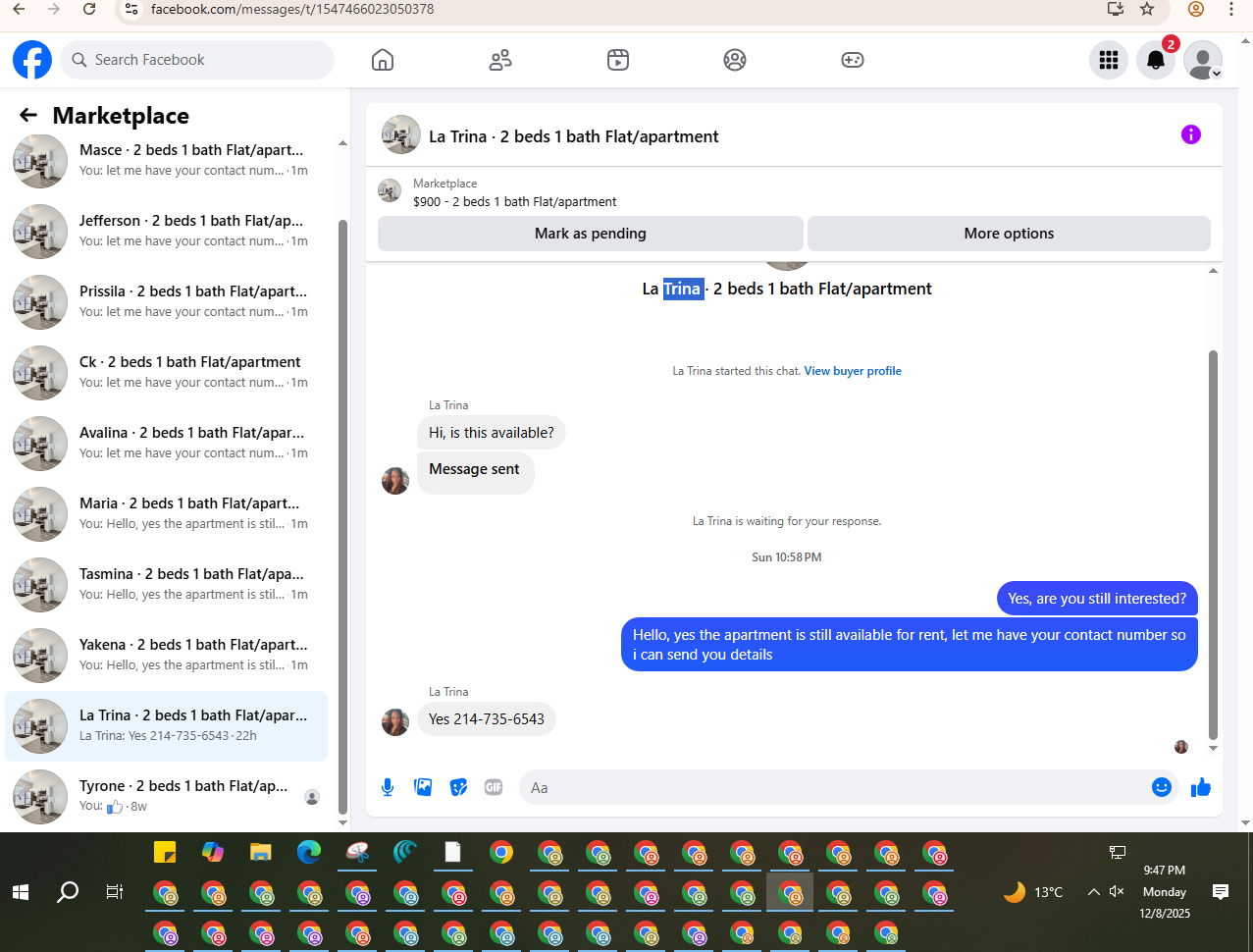Image resolution: width=1253 pixels, height=952 pixels.
Task: Reload the browser page
Action: [89, 9]
